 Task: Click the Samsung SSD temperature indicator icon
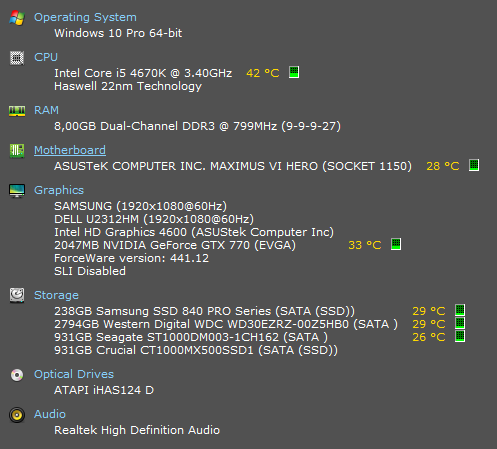[460, 310]
